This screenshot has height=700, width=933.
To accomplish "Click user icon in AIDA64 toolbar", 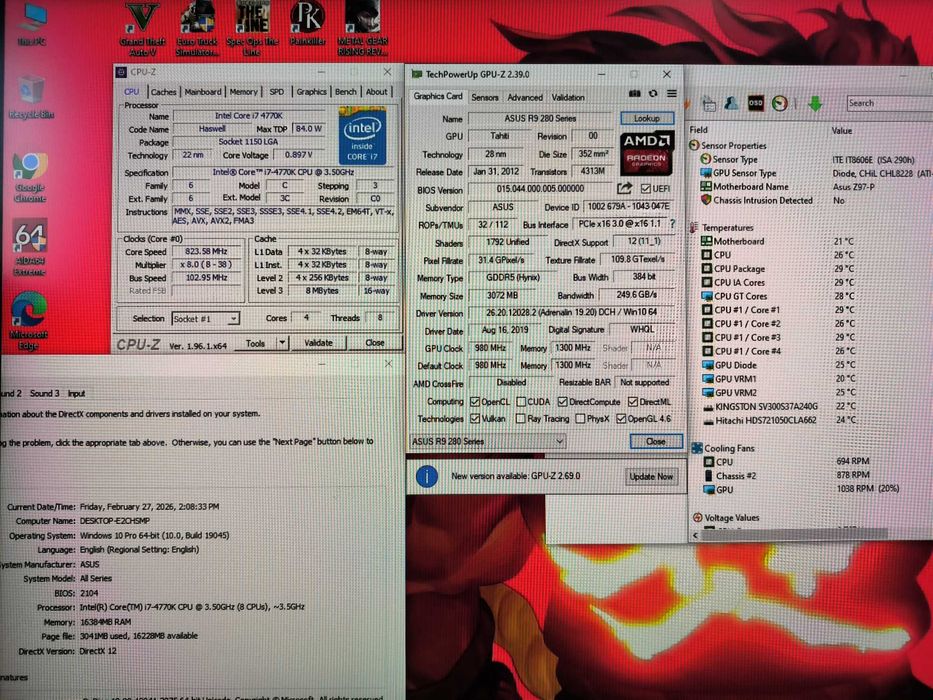I will 731,104.
